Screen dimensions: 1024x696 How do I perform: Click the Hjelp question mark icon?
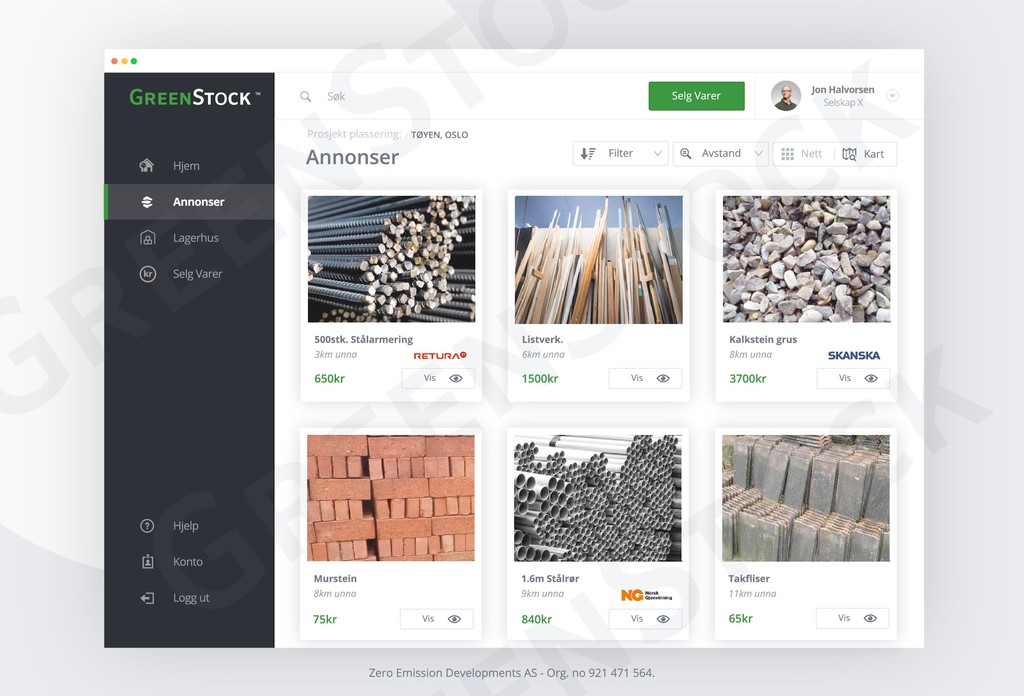tap(147, 526)
